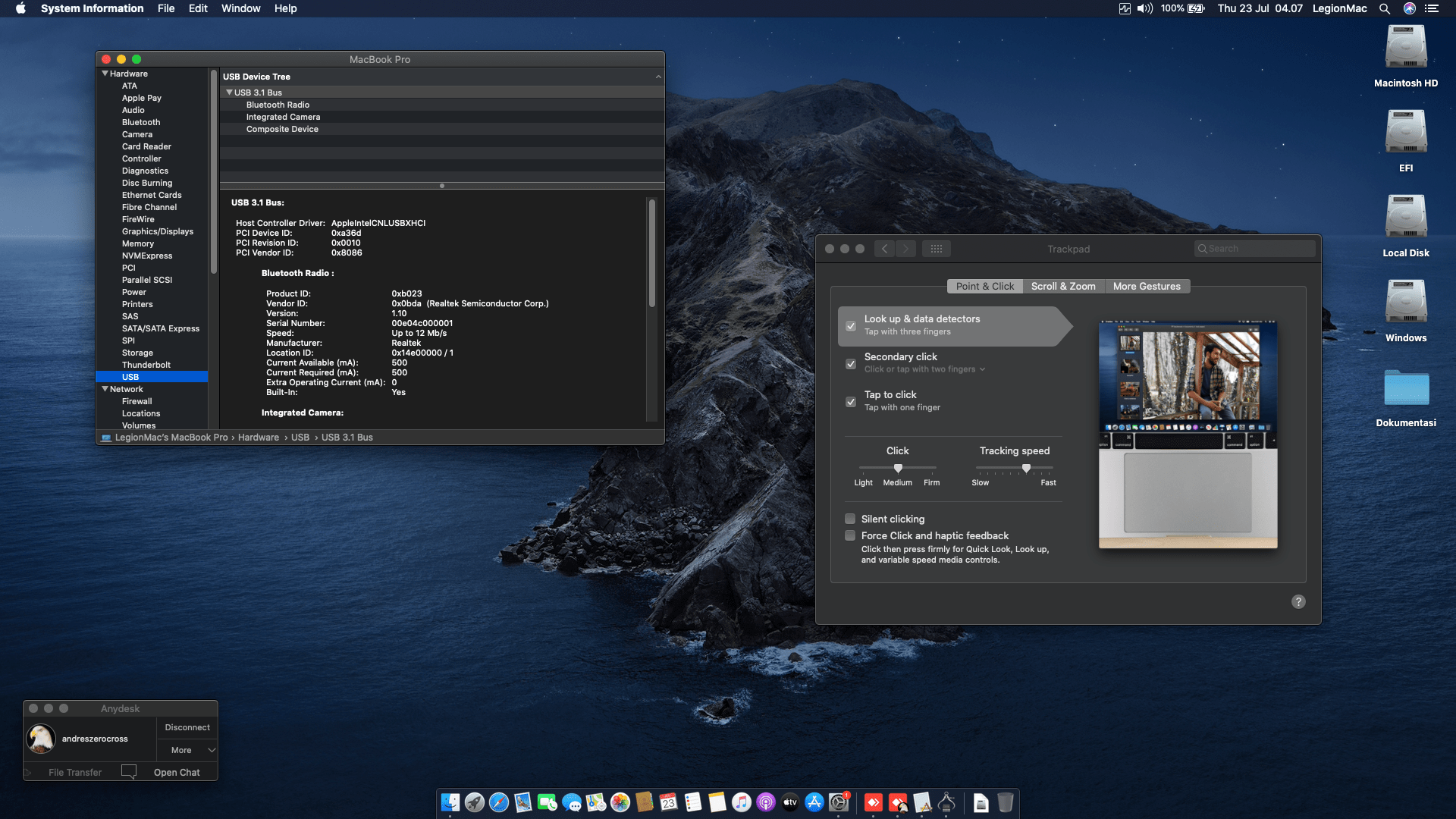Open Spotlight search in the menu bar
1456x819 pixels.
coord(1385,8)
